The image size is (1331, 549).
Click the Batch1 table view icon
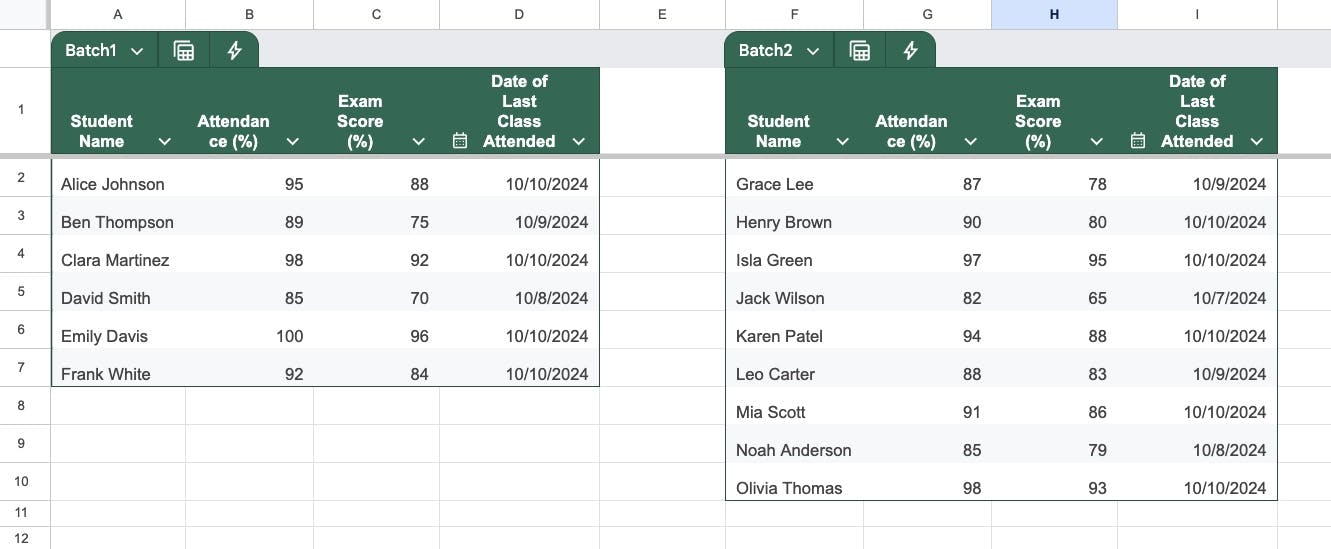(x=184, y=51)
